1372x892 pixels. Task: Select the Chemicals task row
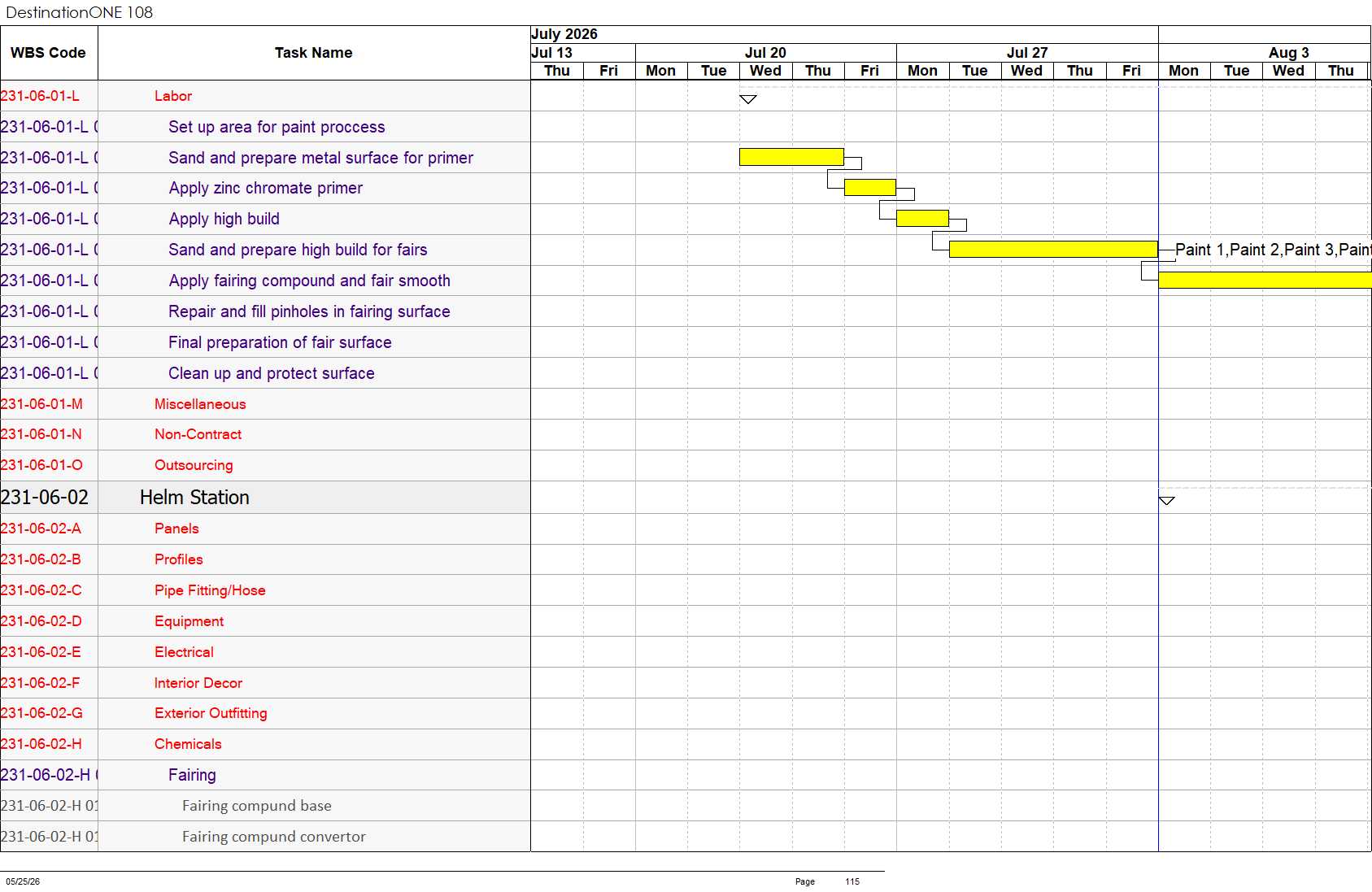tap(265, 744)
